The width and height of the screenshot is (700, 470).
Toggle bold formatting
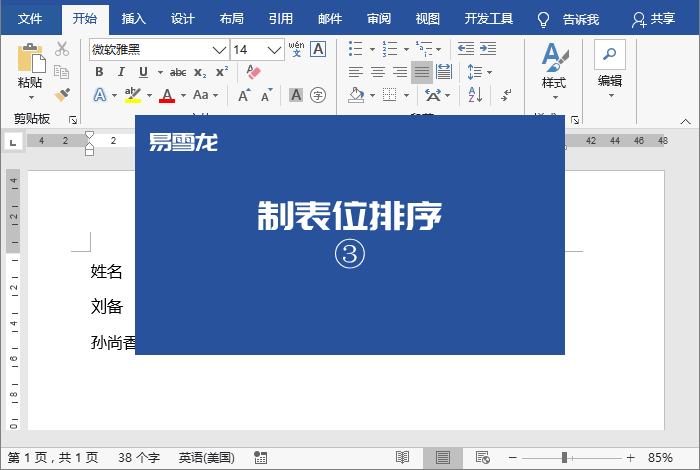click(99, 72)
